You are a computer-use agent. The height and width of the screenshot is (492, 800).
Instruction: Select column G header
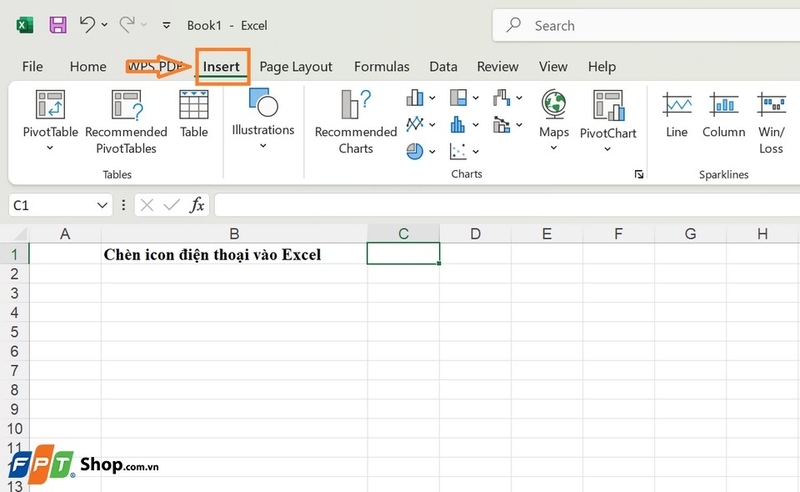[690, 234]
